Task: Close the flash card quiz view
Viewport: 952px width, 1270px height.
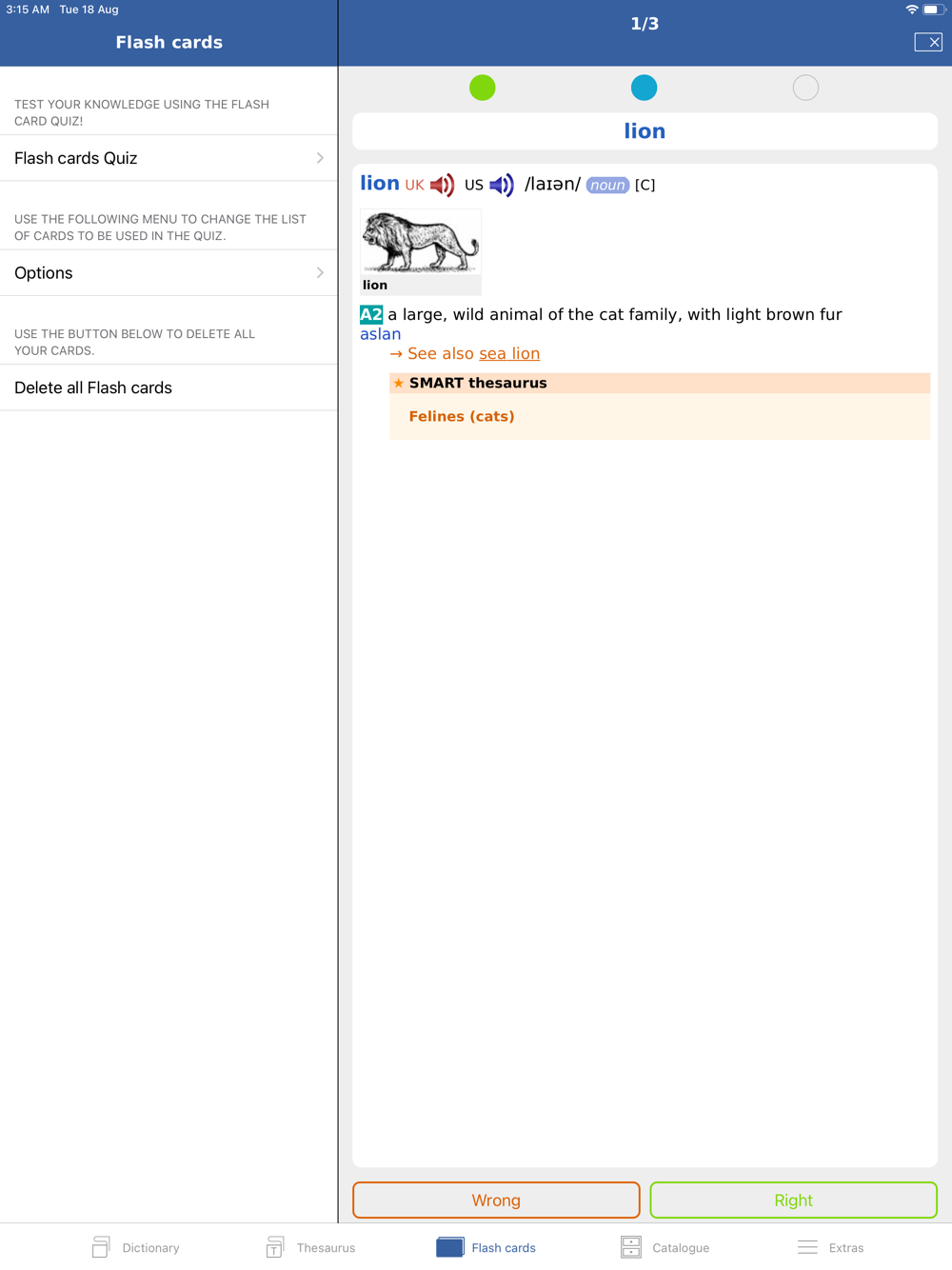Action: (x=928, y=42)
